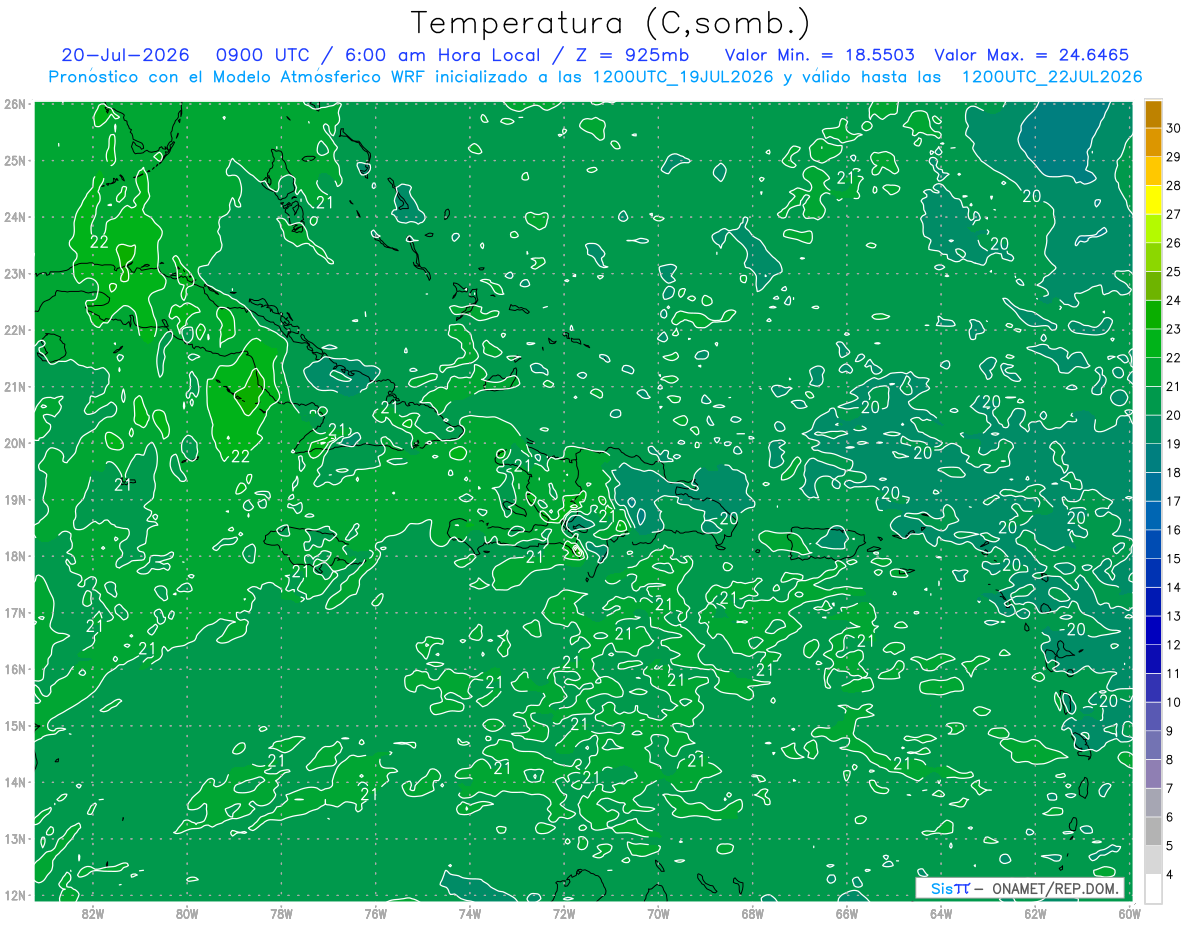Click the longitude axis label "68W"
Screen dimensions: 1200x927
click(752, 912)
